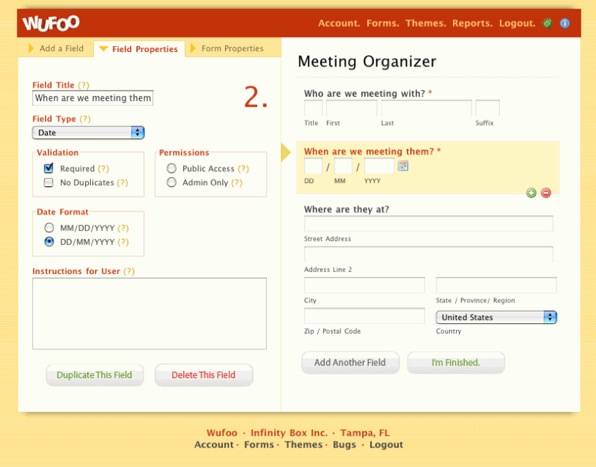Click the Street Address input

point(428,224)
